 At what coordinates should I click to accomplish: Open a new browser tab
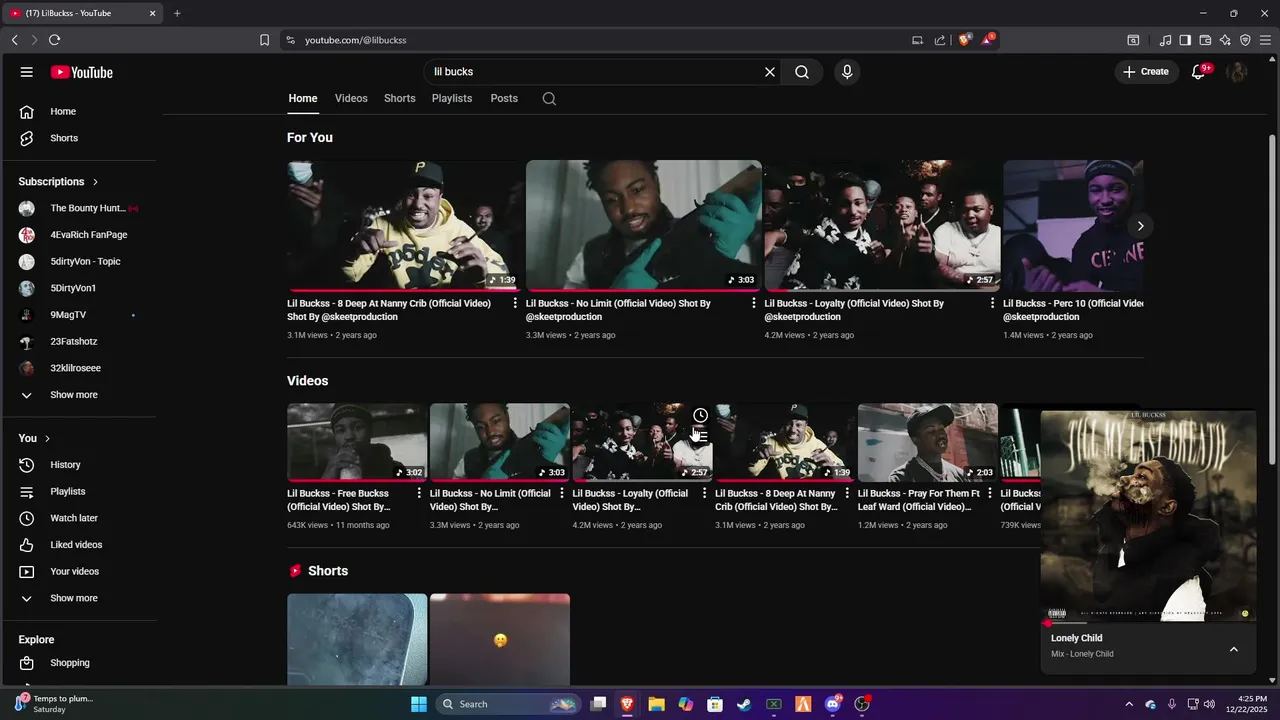point(177,13)
